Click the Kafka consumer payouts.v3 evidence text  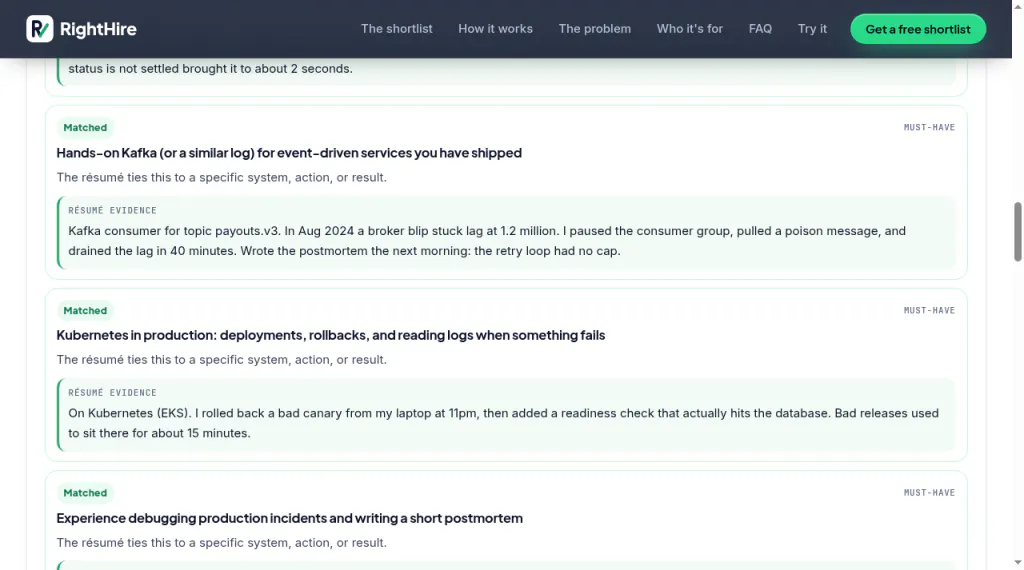[x=487, y=241]
